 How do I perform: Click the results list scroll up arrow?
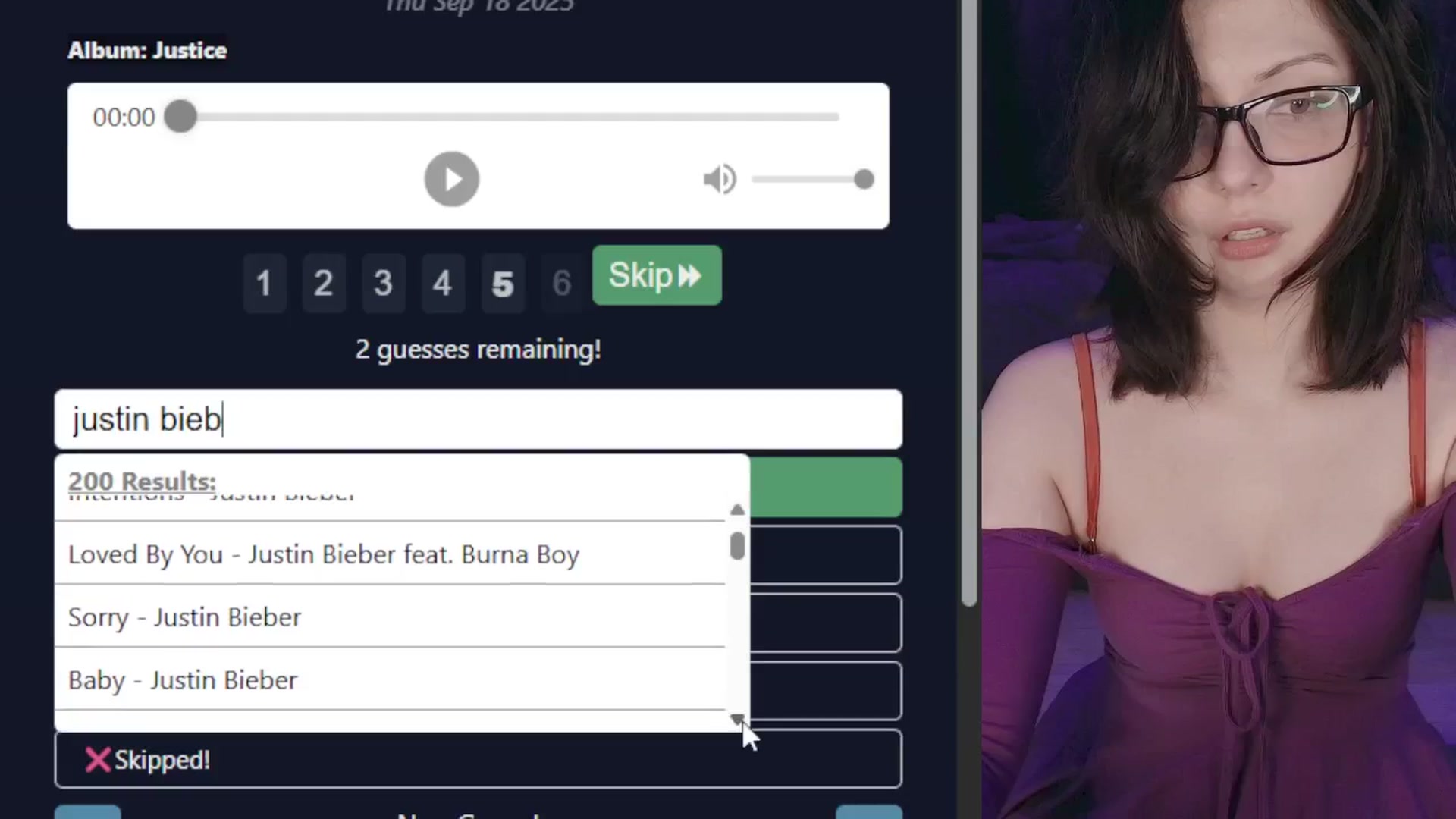[x=737, y=510]
